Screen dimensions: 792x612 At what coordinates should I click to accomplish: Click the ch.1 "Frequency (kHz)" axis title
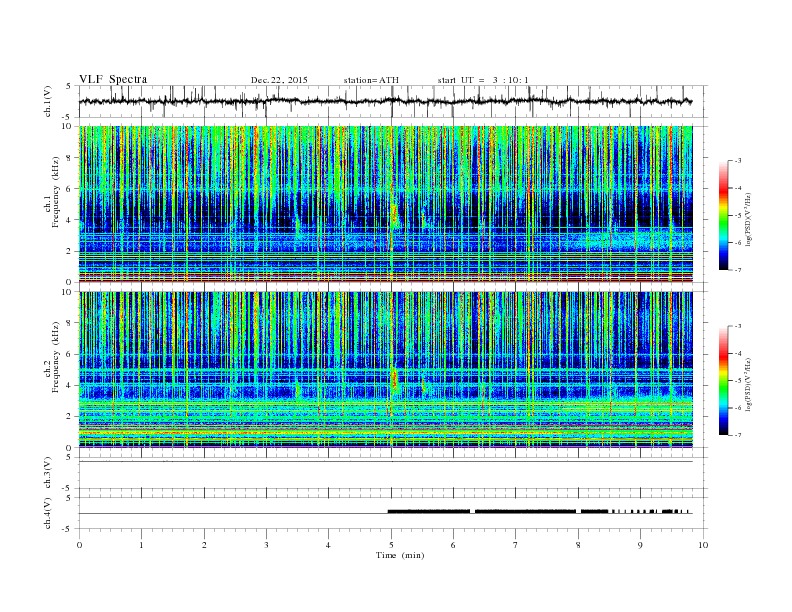56,193
